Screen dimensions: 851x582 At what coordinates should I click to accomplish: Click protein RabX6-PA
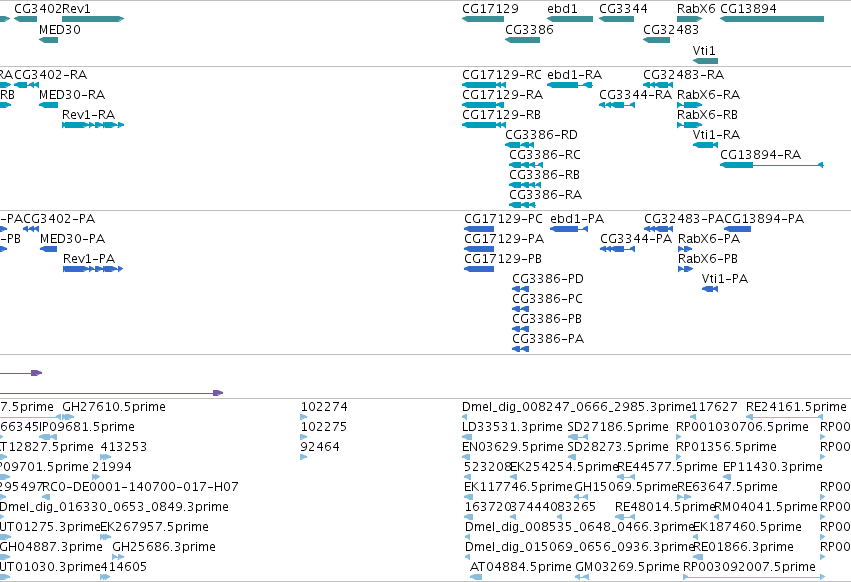coord(709,239)
